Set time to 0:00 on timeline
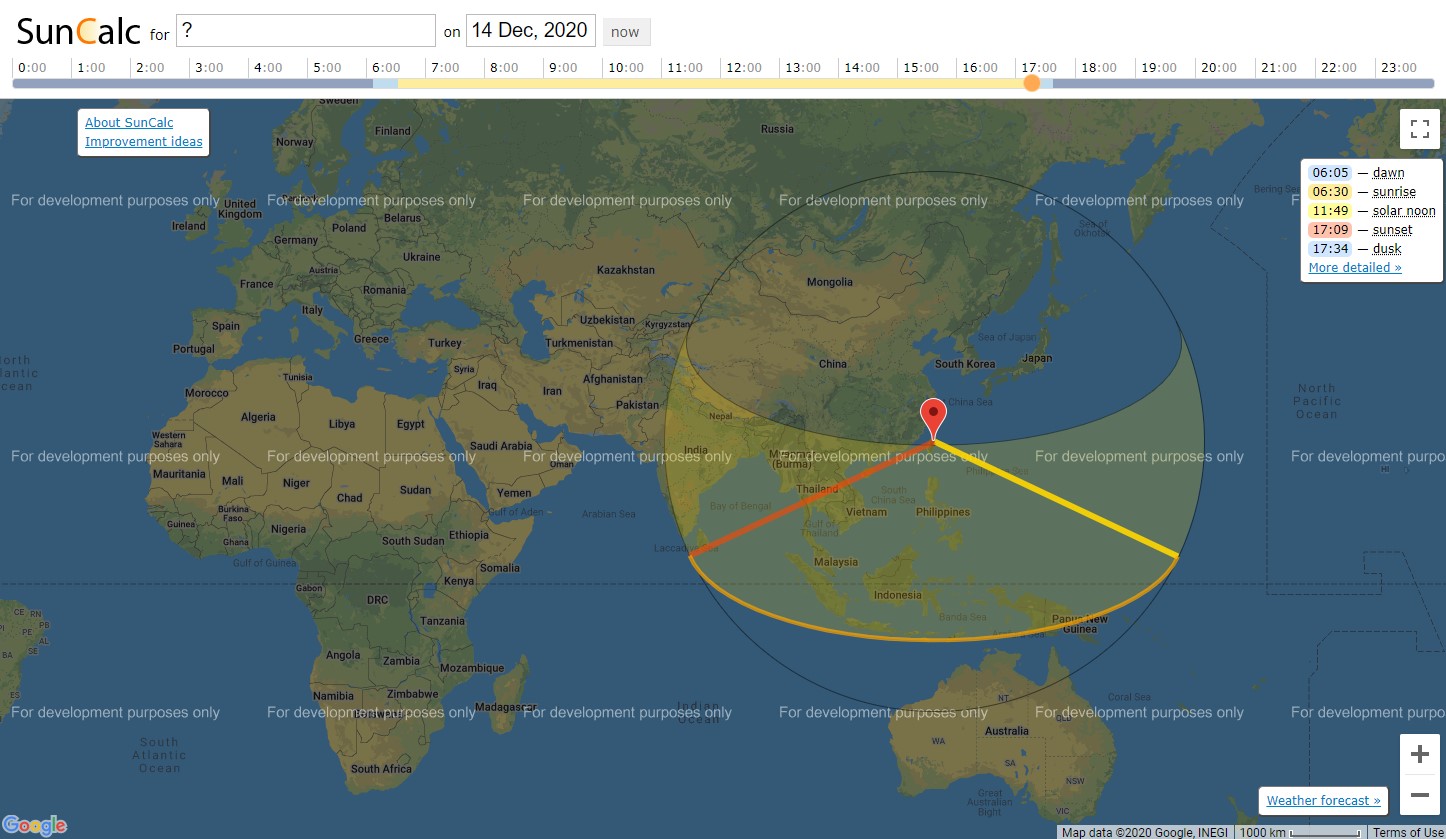The width and height of the screenshot is (1446, 839). 32,68
